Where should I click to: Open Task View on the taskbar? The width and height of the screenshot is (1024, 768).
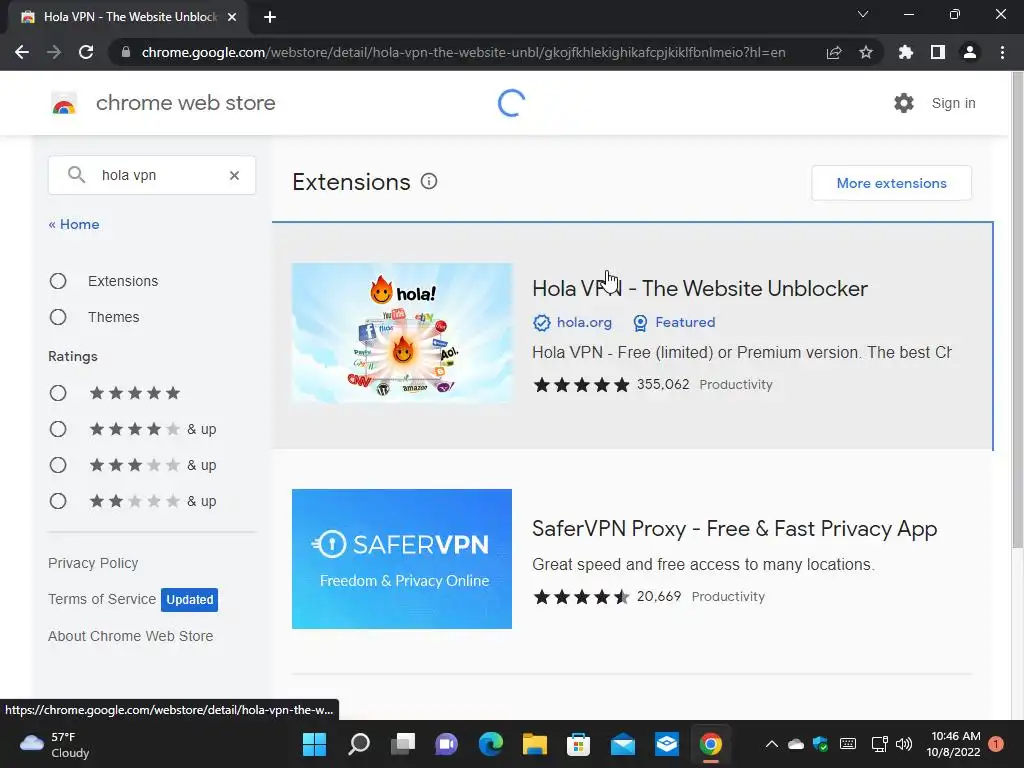[403, 744]
